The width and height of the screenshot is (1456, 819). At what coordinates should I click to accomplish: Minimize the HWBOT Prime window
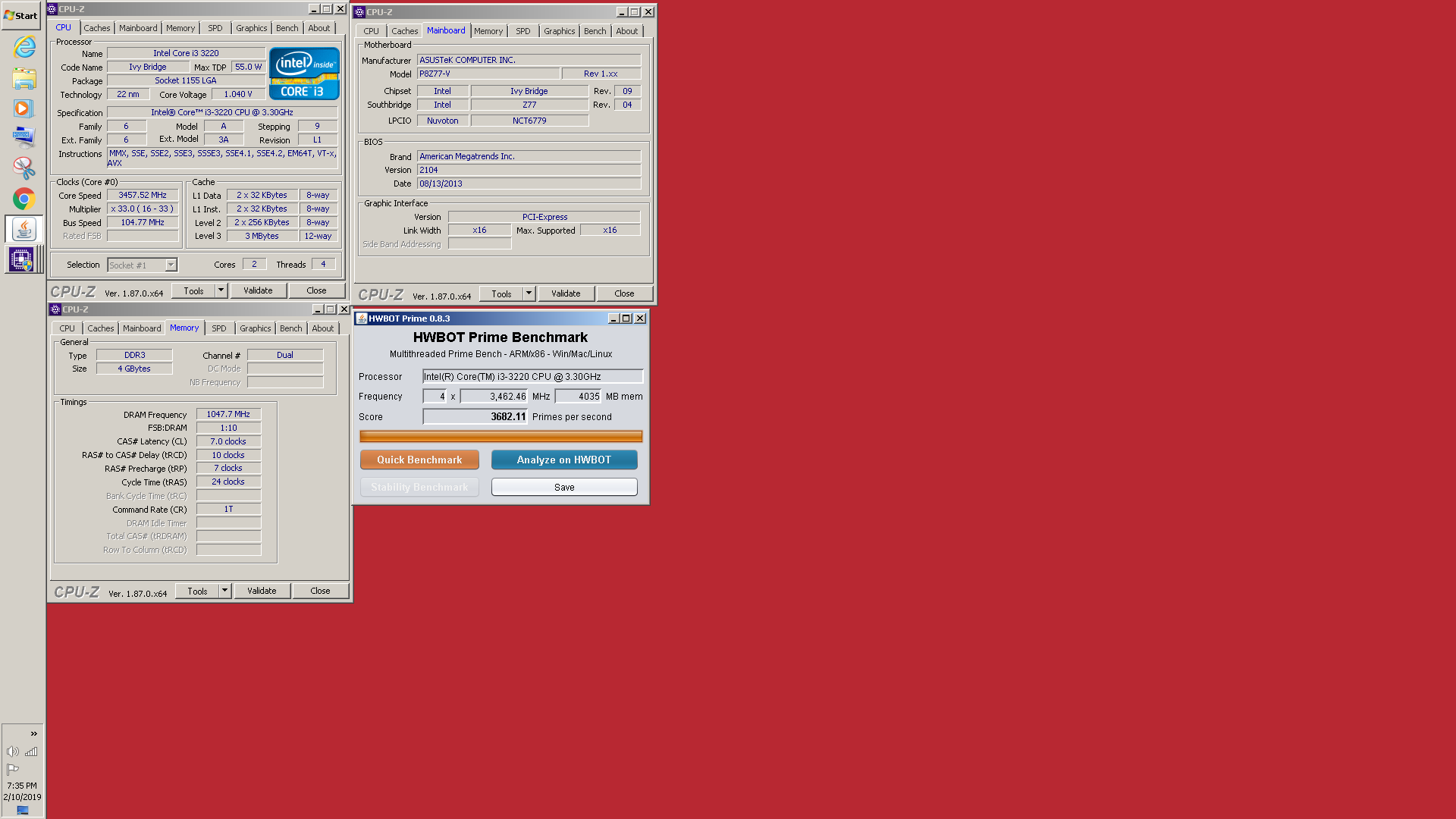pos(613,318)
